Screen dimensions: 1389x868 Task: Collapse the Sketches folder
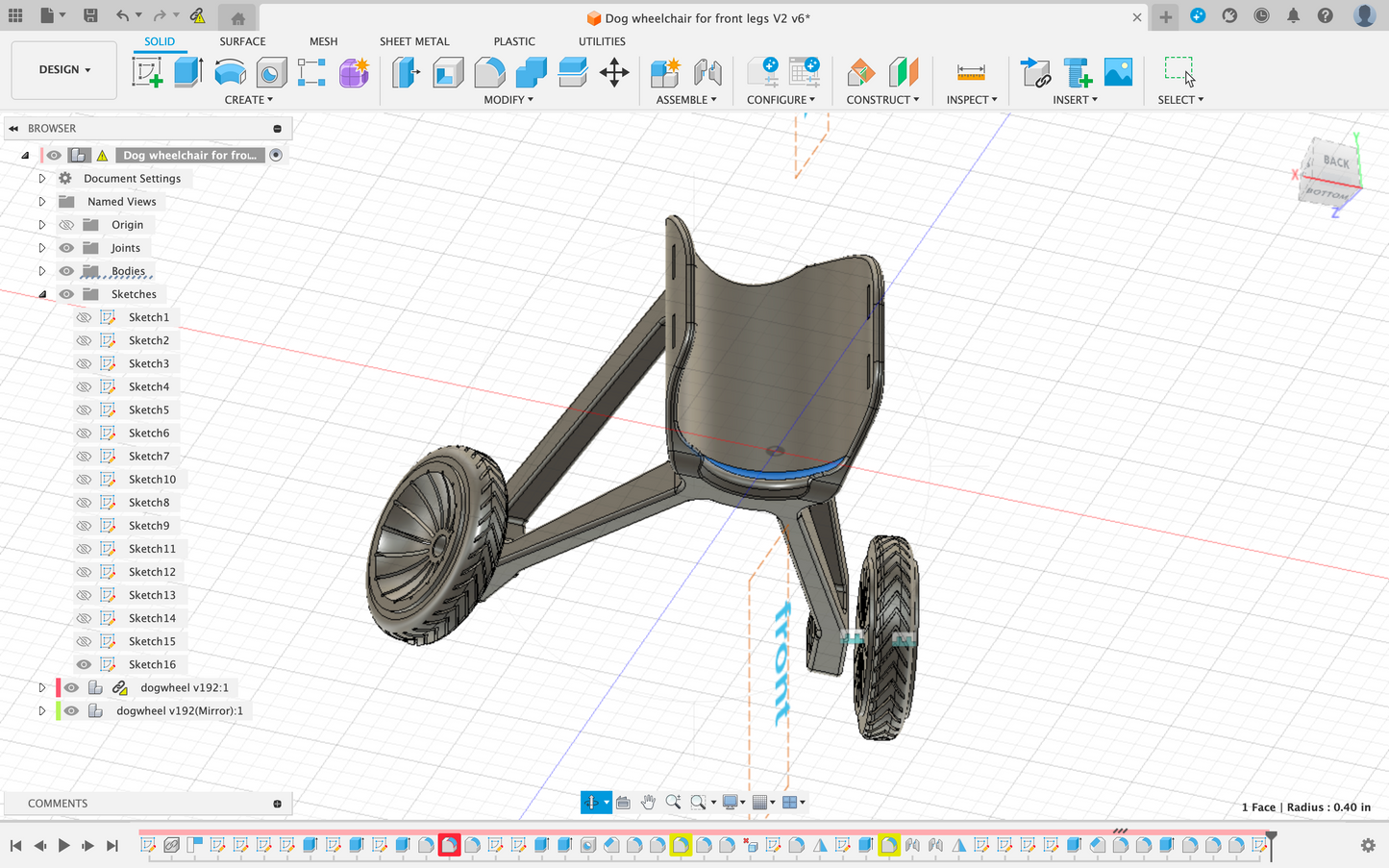pos(42,294)
